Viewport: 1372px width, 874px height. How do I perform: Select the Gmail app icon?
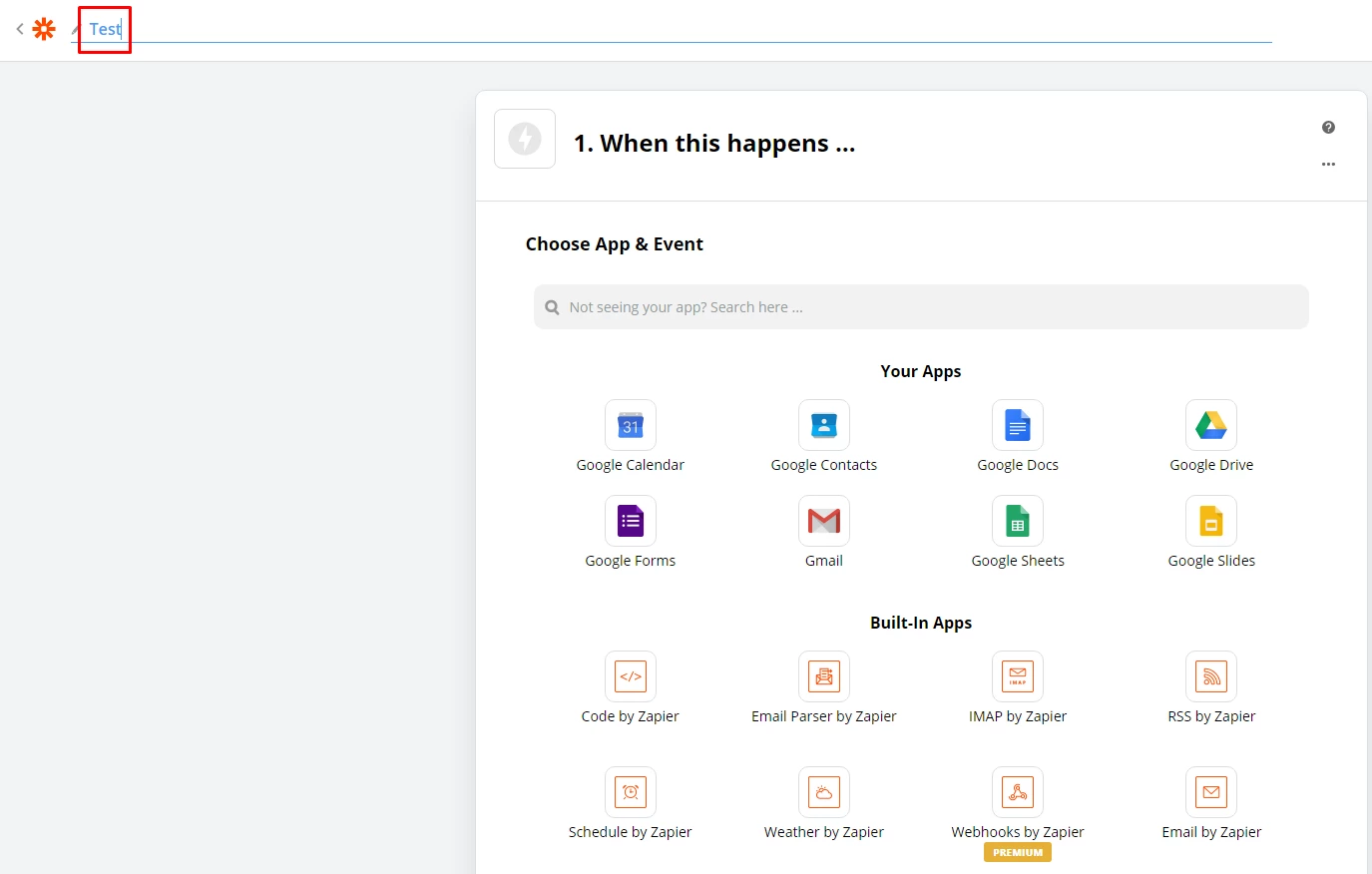824,521
